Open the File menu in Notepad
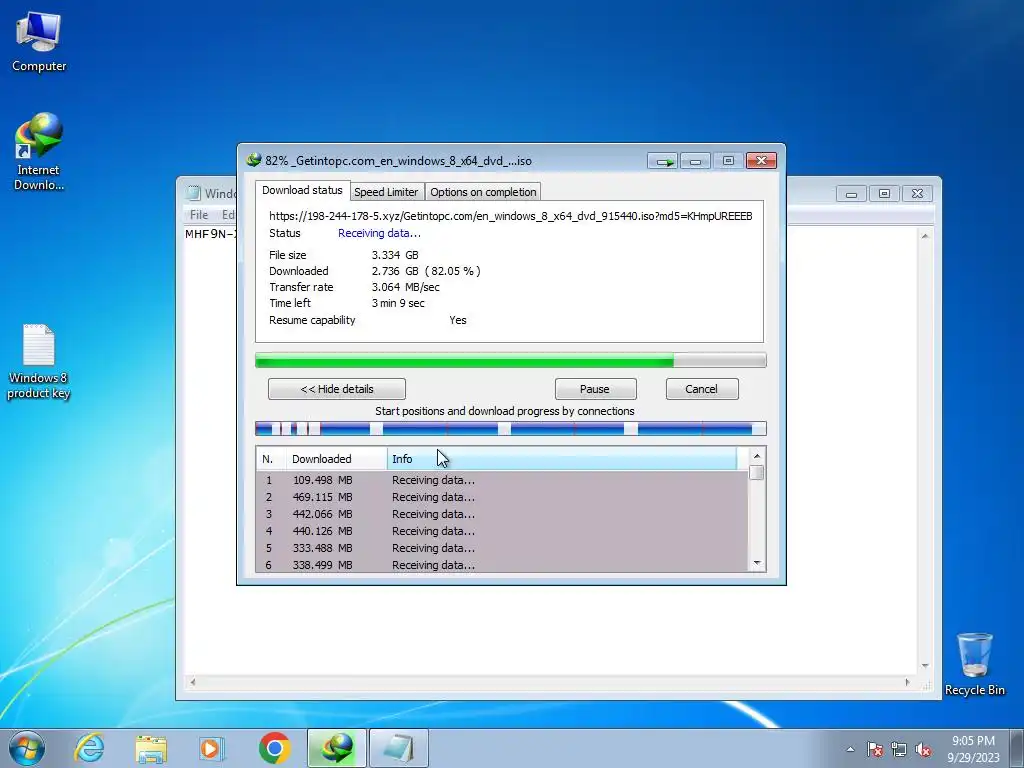 click(x=199, y=215)
